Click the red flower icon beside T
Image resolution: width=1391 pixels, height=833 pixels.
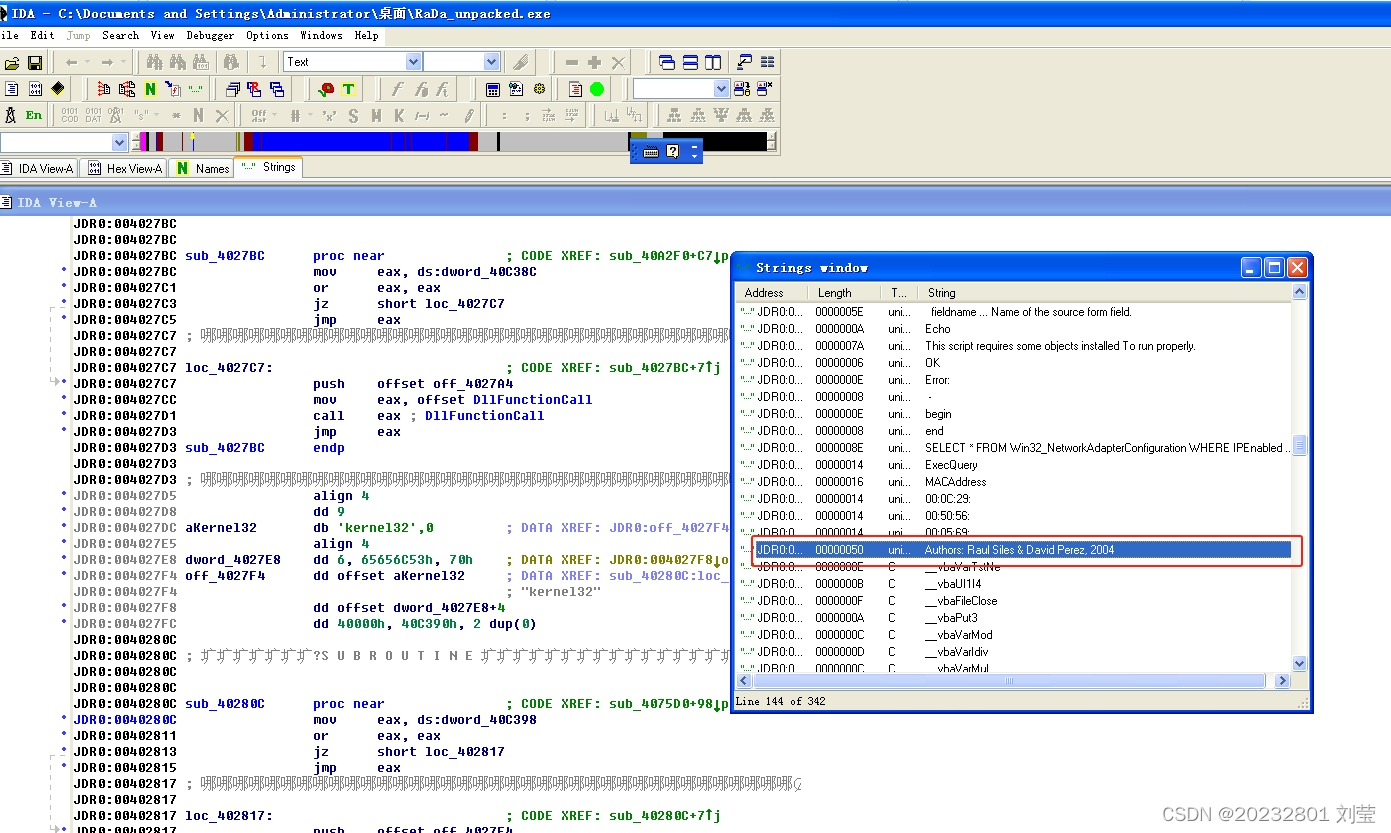tap(326, 89)
